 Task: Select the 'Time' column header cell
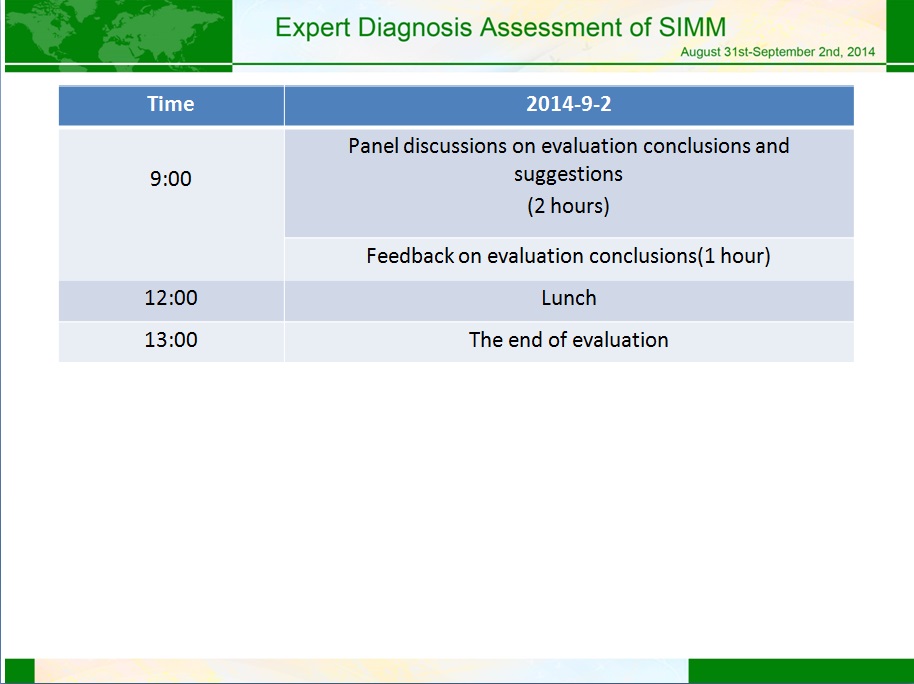(171, 105)
